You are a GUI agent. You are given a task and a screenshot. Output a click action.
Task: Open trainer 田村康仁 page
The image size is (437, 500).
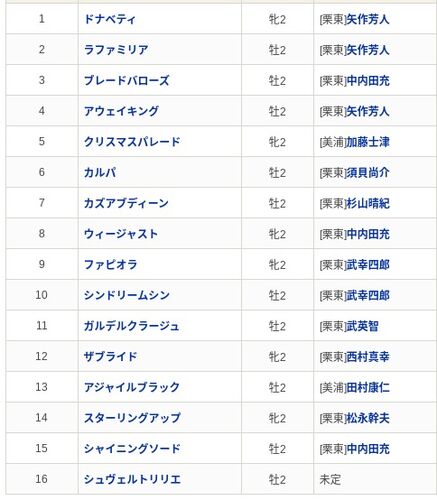[x=368, y=388]
